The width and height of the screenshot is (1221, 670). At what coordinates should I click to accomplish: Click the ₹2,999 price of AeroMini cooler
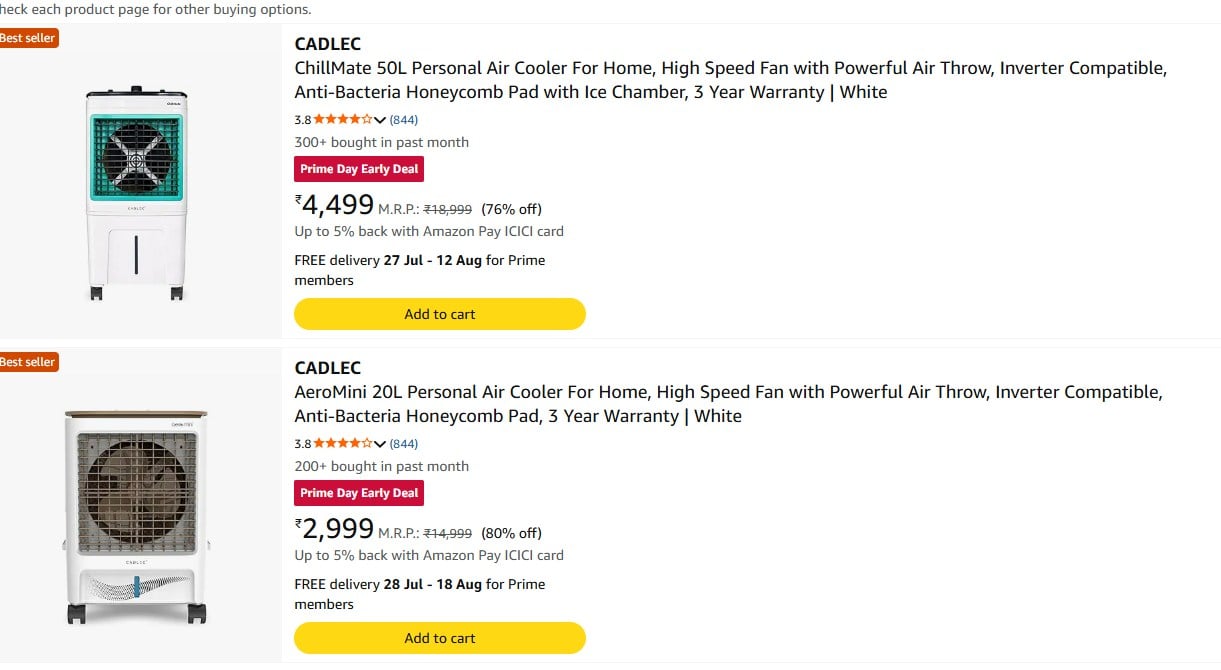[x=334, y=529]
